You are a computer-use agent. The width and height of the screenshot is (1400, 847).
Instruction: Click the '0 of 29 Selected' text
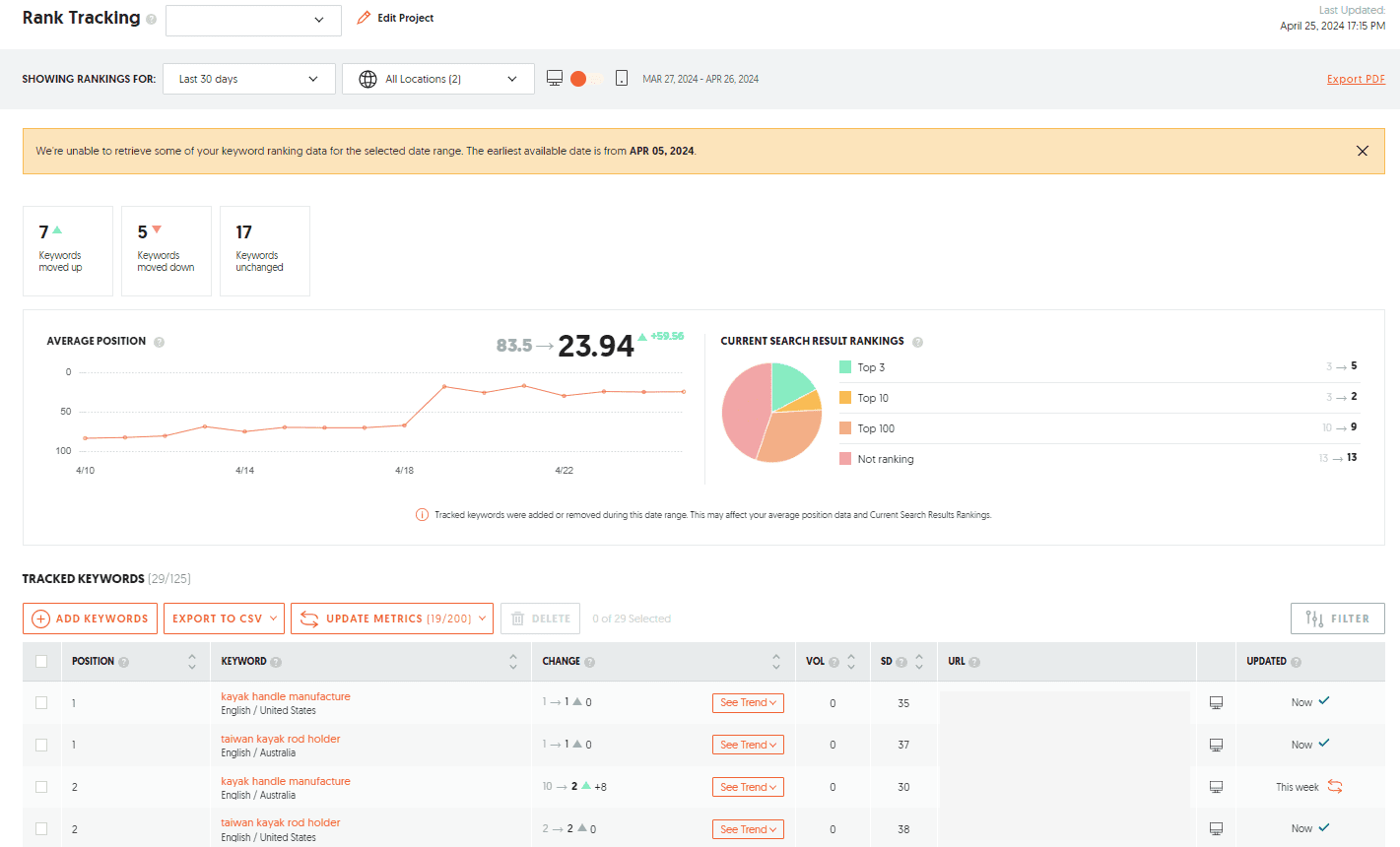[632, 619]
